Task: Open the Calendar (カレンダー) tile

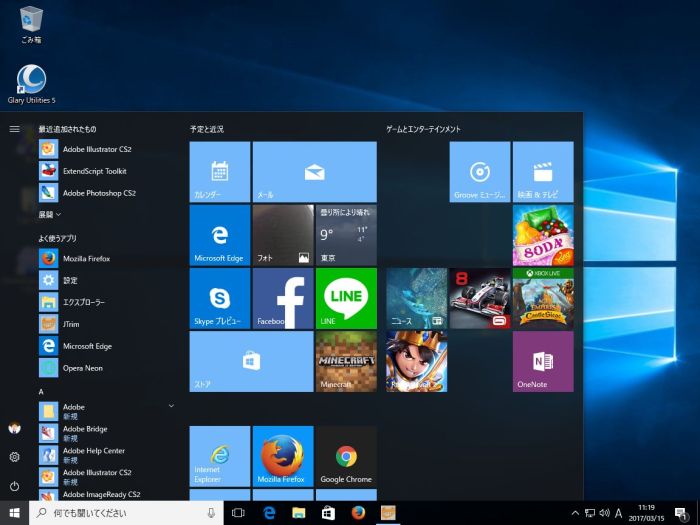Action: [219, 171]
